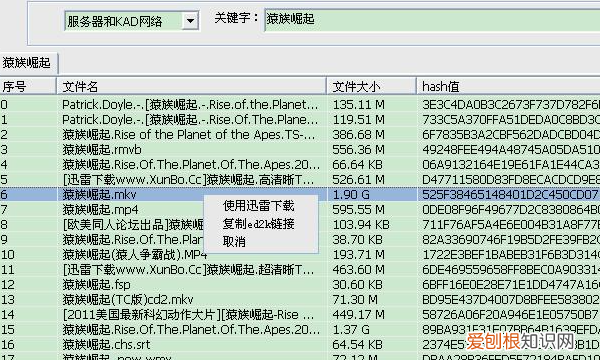This screenshot has height=360, width=600.
Task: Click file size 1.37 G
Action: click(351, 330)
